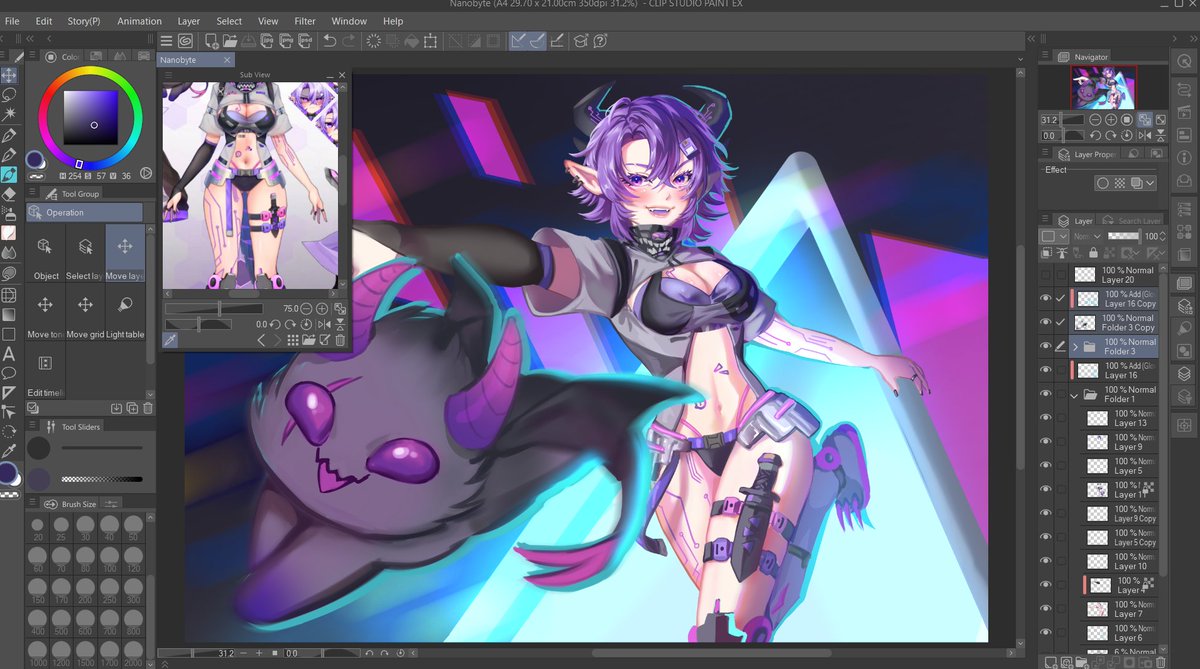1200x669 pixels.
Task: Click New raster layer icon at Layer panel bottom
Action: point(1050,661)
